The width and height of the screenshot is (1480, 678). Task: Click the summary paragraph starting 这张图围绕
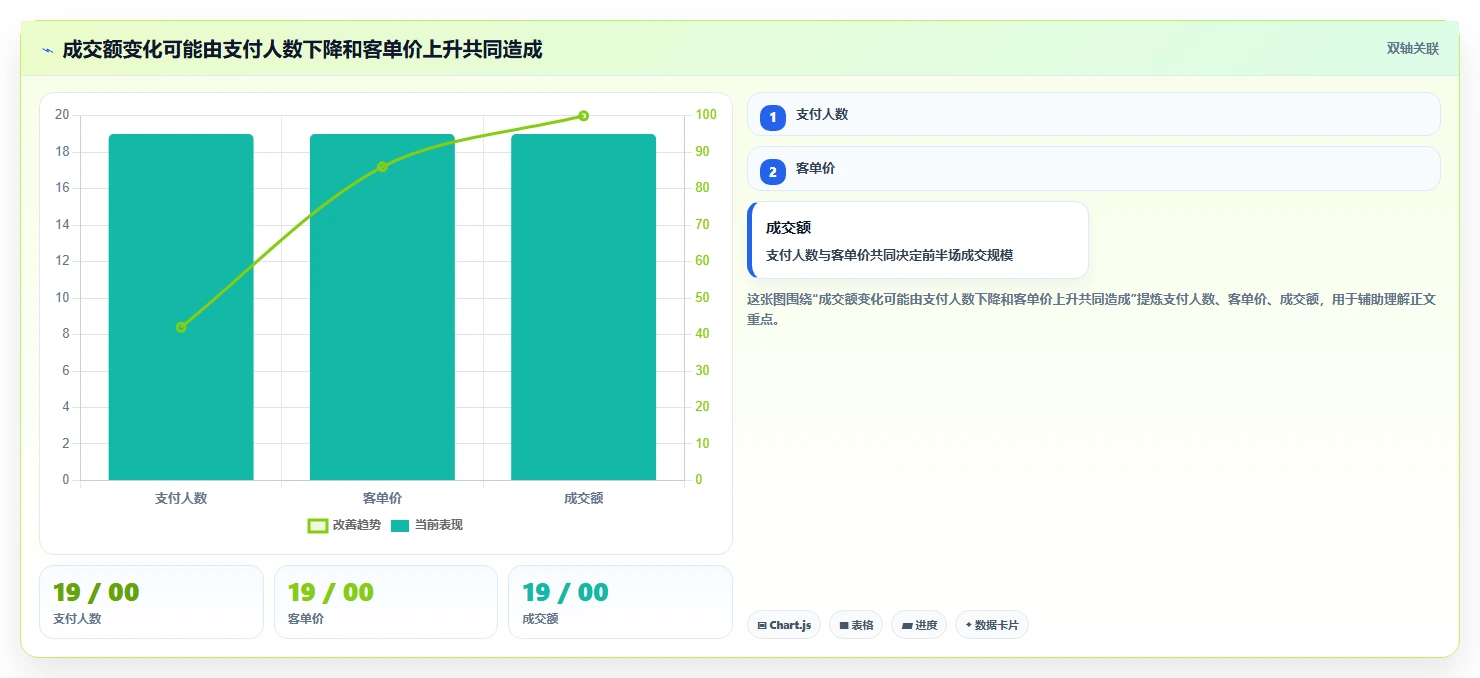point(1092,309)
